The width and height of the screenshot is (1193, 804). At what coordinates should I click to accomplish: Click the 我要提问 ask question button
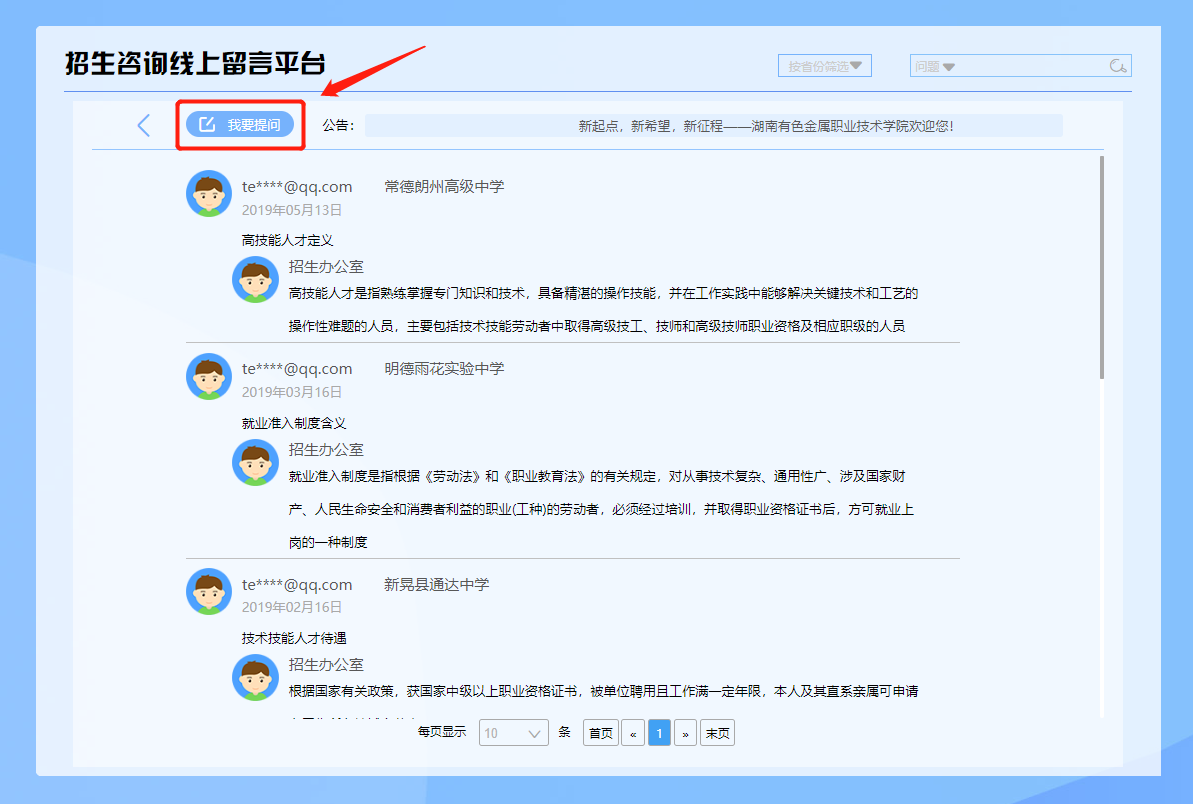pos(240,125)
